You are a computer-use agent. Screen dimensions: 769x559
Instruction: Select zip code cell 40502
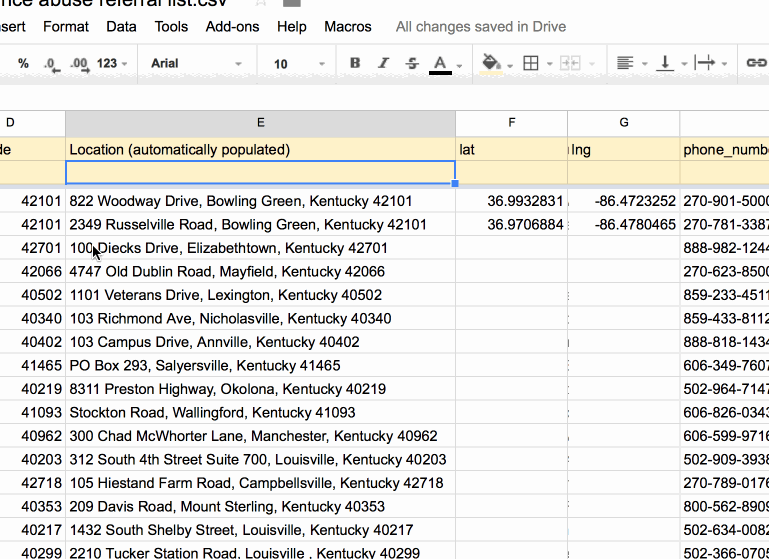point(32,295)
